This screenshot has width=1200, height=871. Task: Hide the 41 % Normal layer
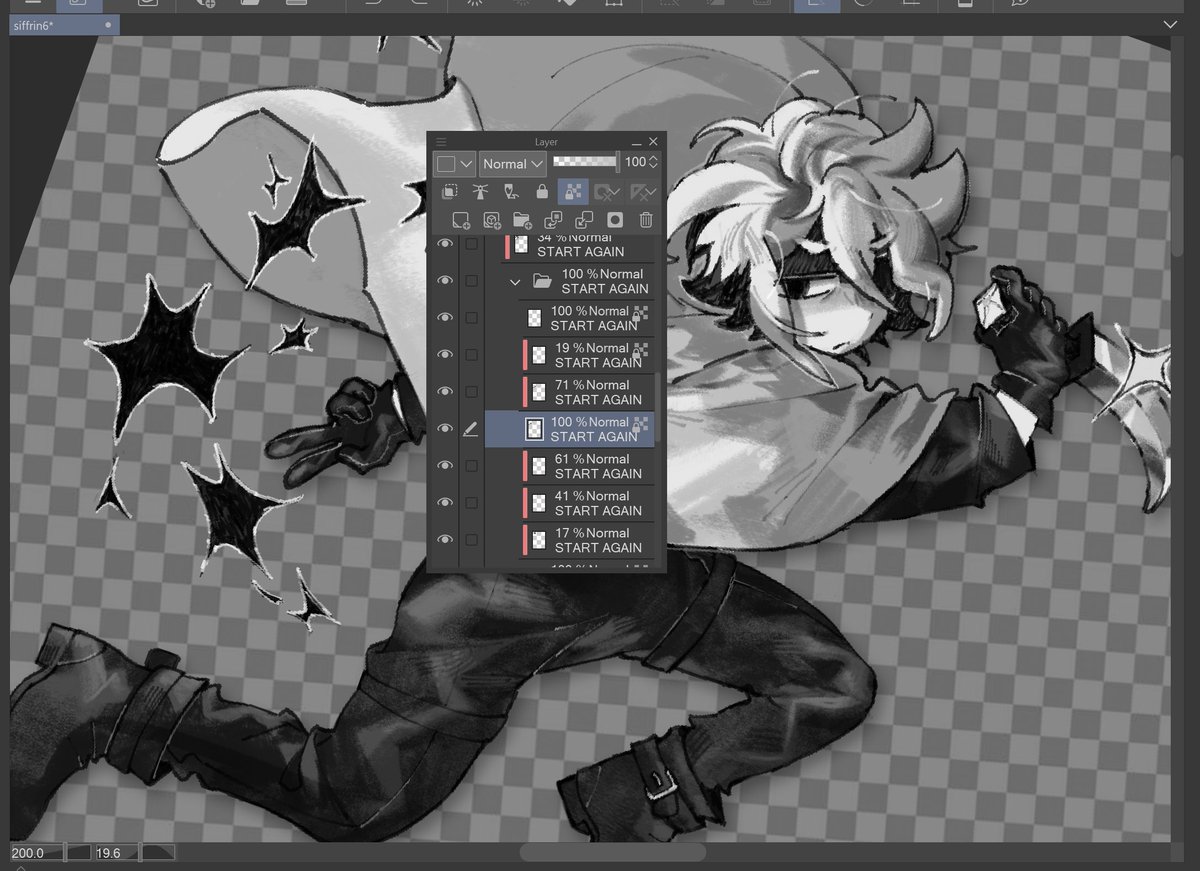[x=445, y=503]
